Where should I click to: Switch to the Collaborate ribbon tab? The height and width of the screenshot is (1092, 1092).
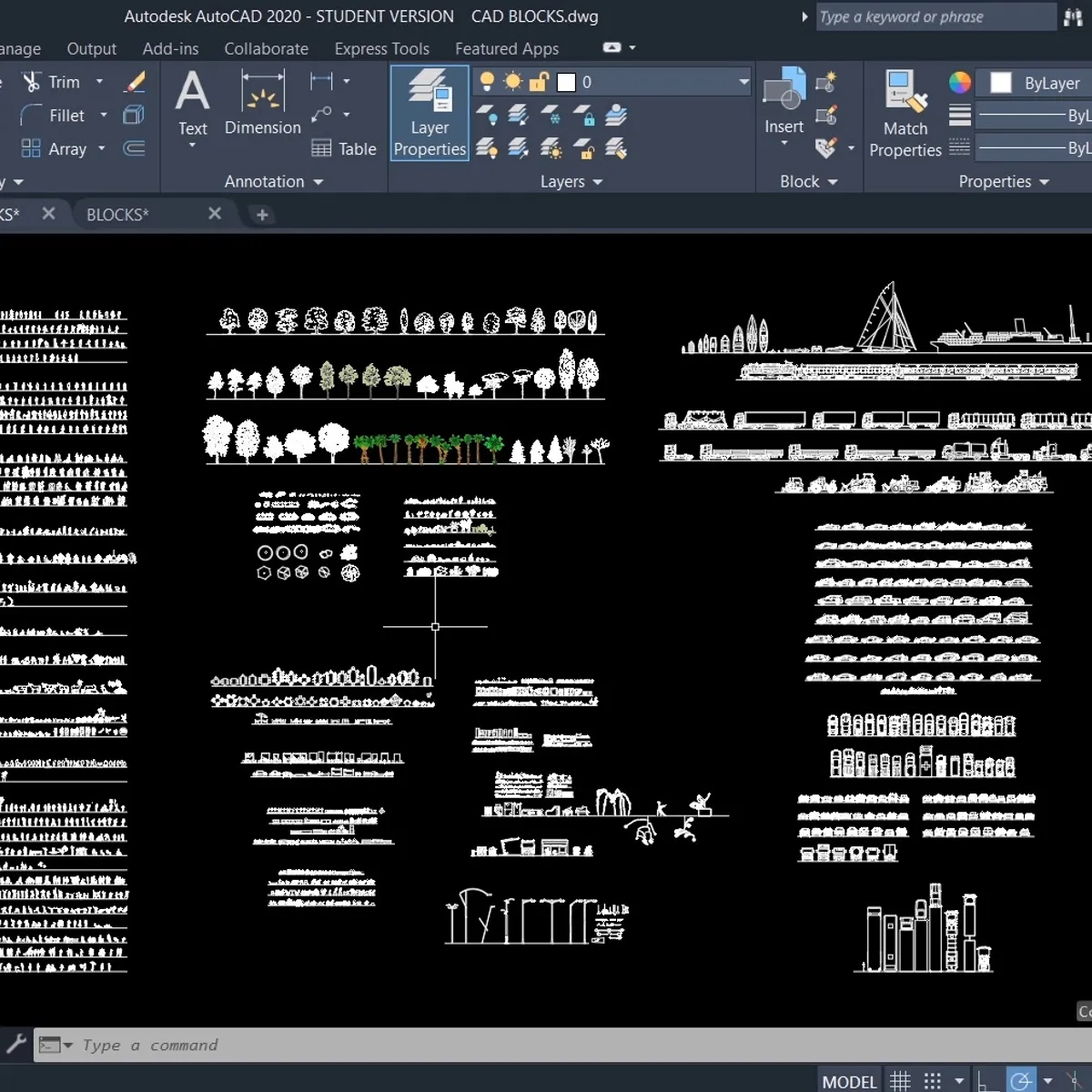(x=266, y=49)
